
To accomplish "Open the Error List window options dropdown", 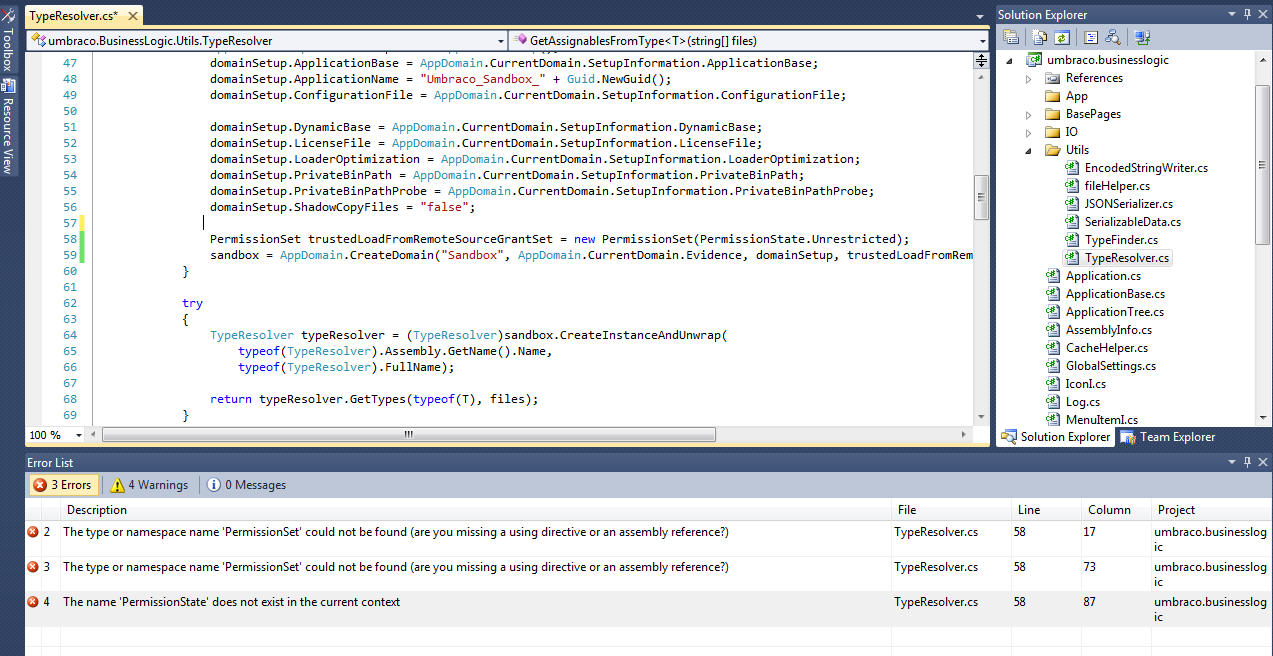I will click(x=1232, y=462).
